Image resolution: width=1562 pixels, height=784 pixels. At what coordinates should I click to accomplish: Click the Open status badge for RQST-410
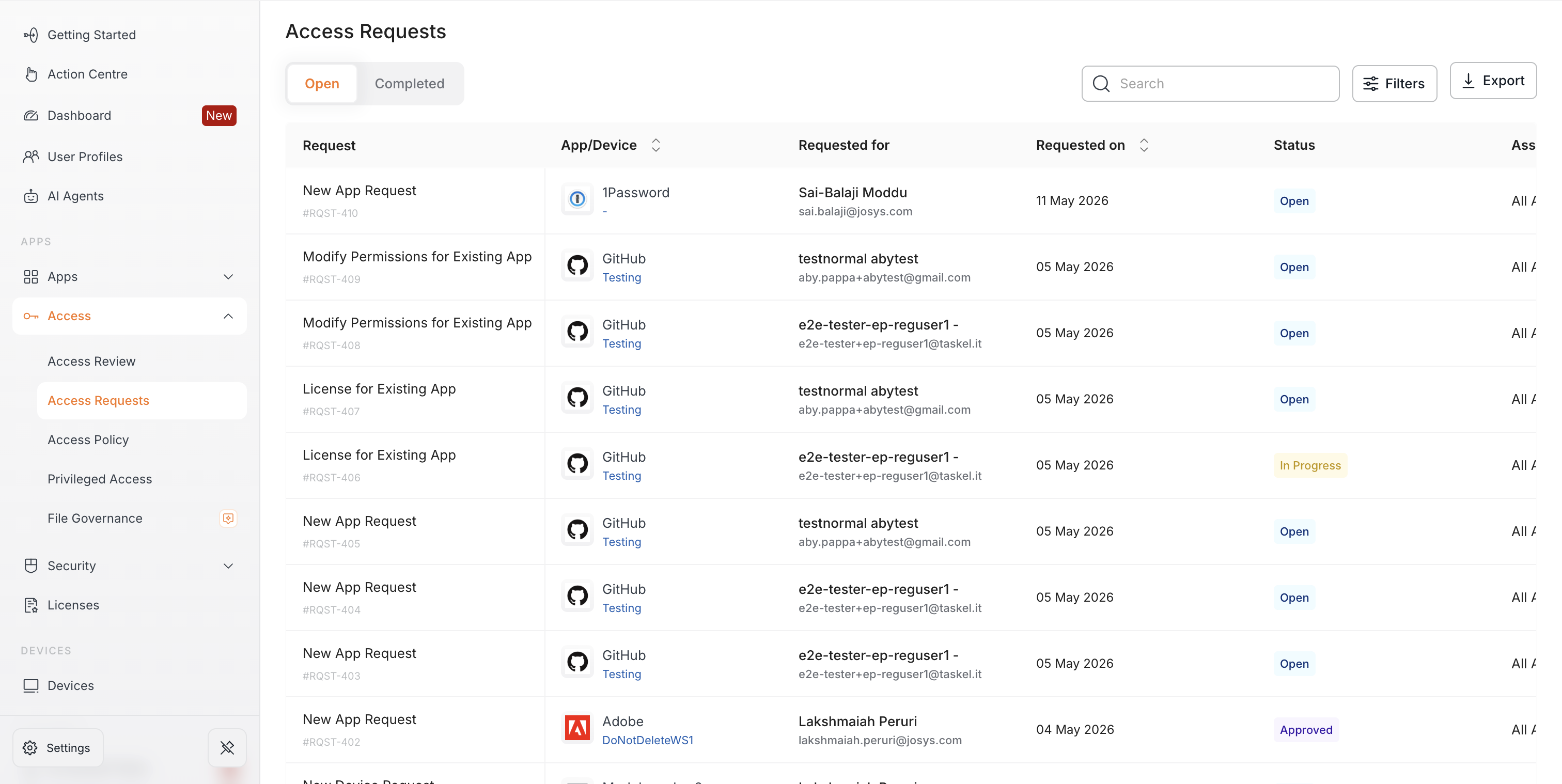1294,201
